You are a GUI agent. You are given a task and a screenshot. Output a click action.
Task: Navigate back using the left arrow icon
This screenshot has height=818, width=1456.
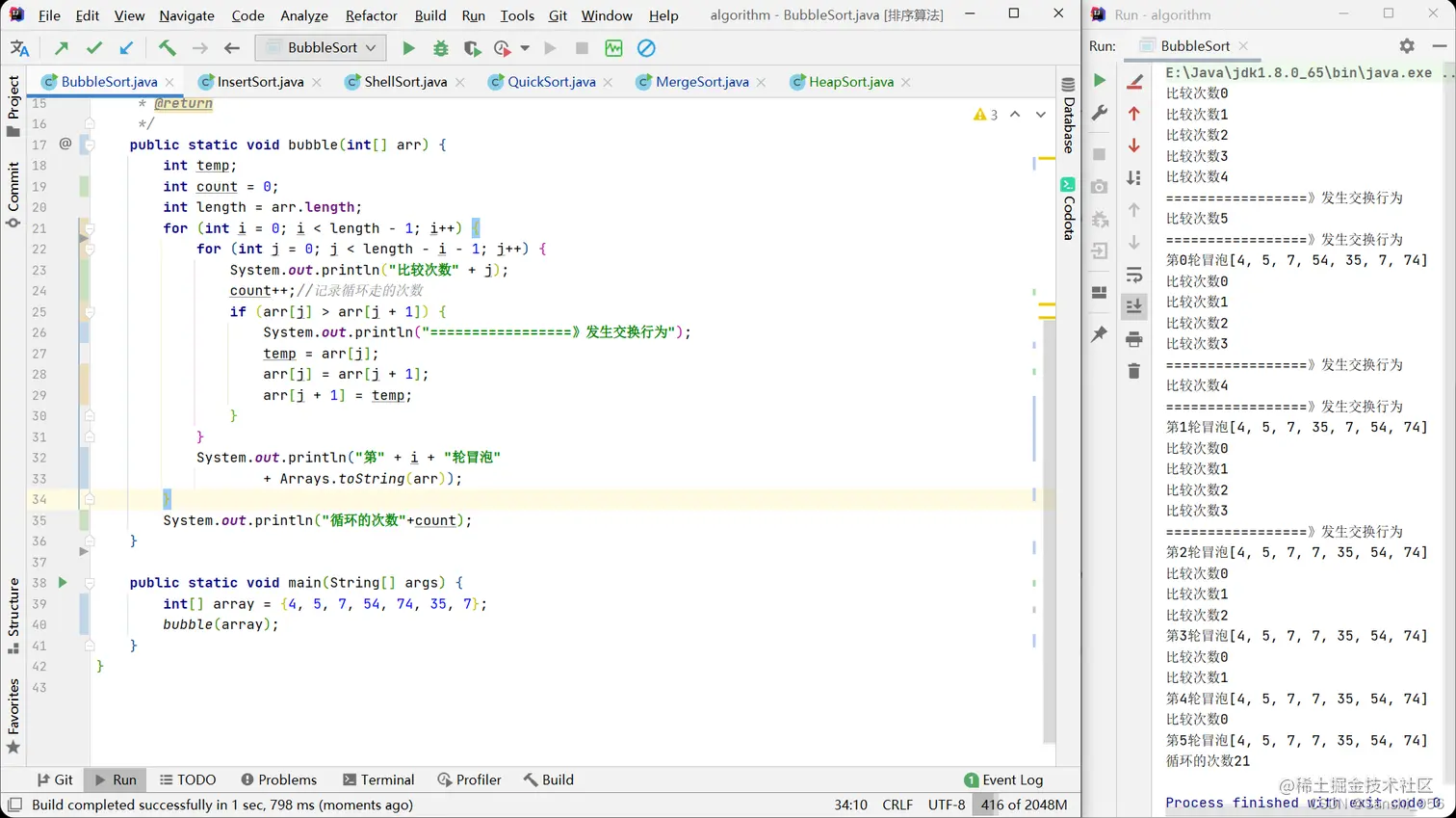231,48
